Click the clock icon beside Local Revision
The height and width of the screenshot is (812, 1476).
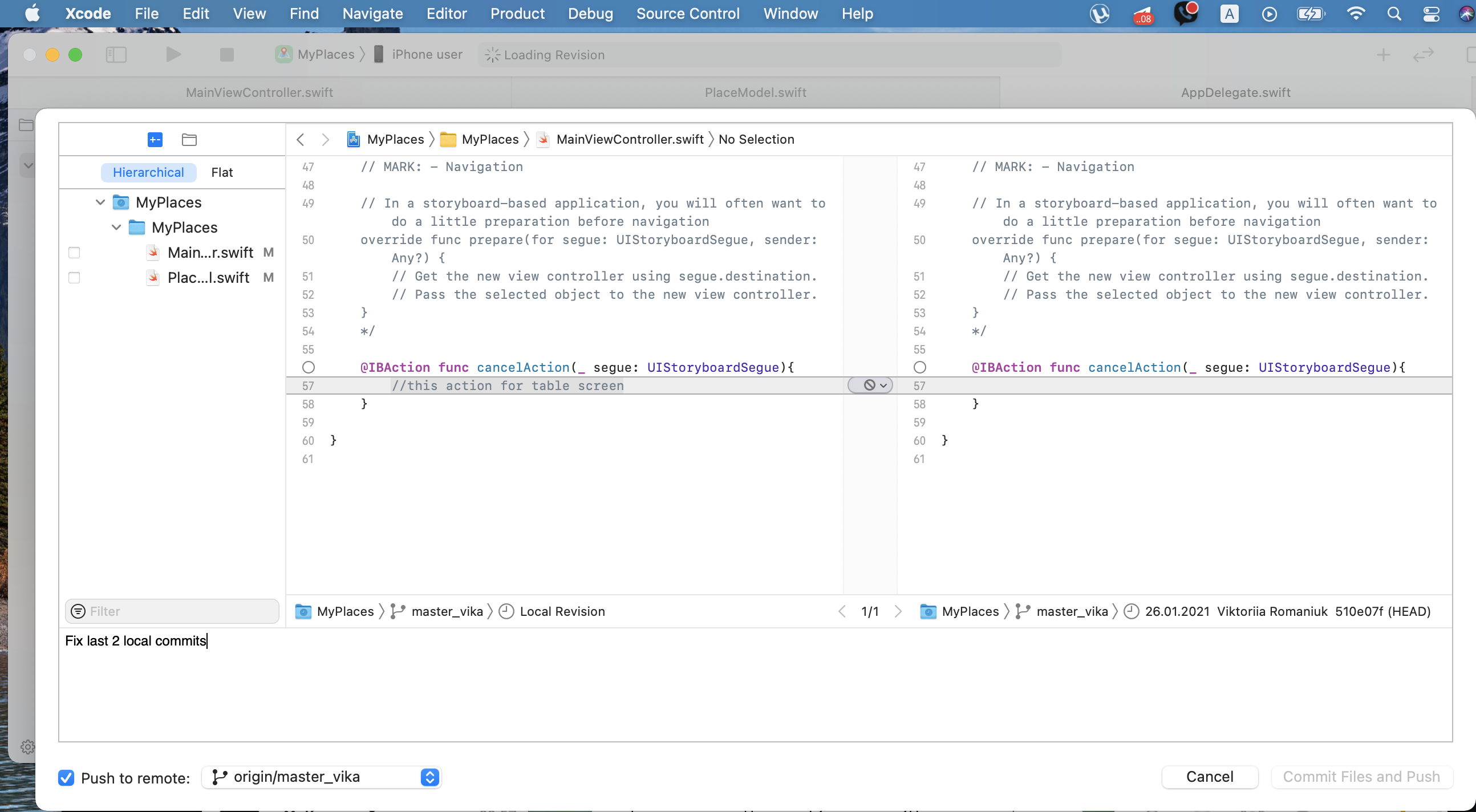(x=506, y=611)
